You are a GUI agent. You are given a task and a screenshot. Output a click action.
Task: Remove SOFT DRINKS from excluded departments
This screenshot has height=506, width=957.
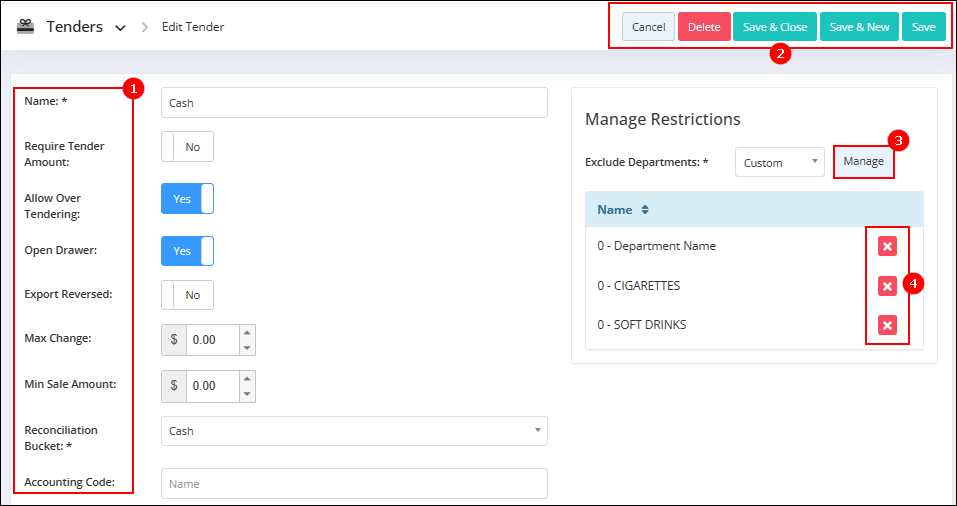click(887, 325)
